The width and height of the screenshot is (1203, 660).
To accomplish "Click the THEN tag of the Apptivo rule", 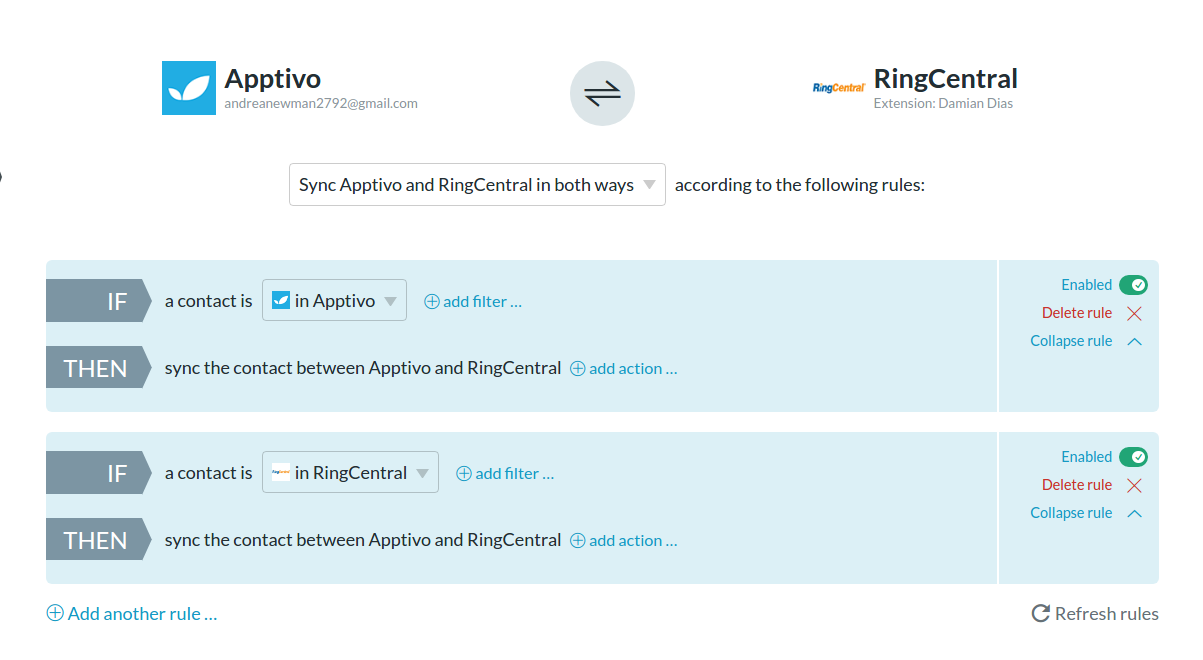I will [98, 368].
